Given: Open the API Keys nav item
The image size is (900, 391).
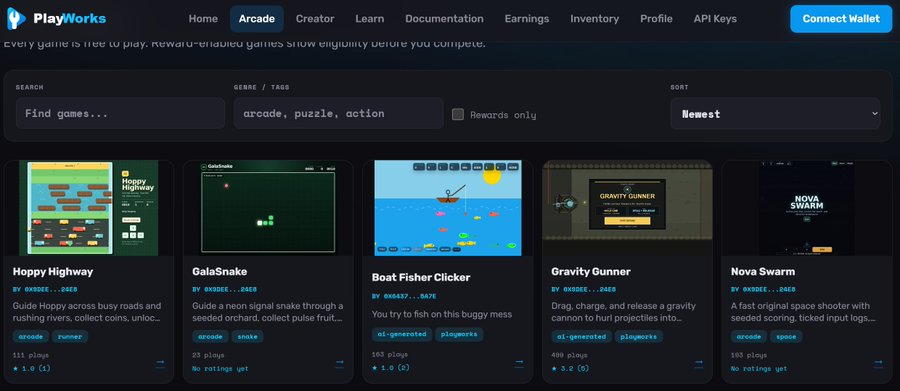Looking at the screenshot, I should [715, 19].
